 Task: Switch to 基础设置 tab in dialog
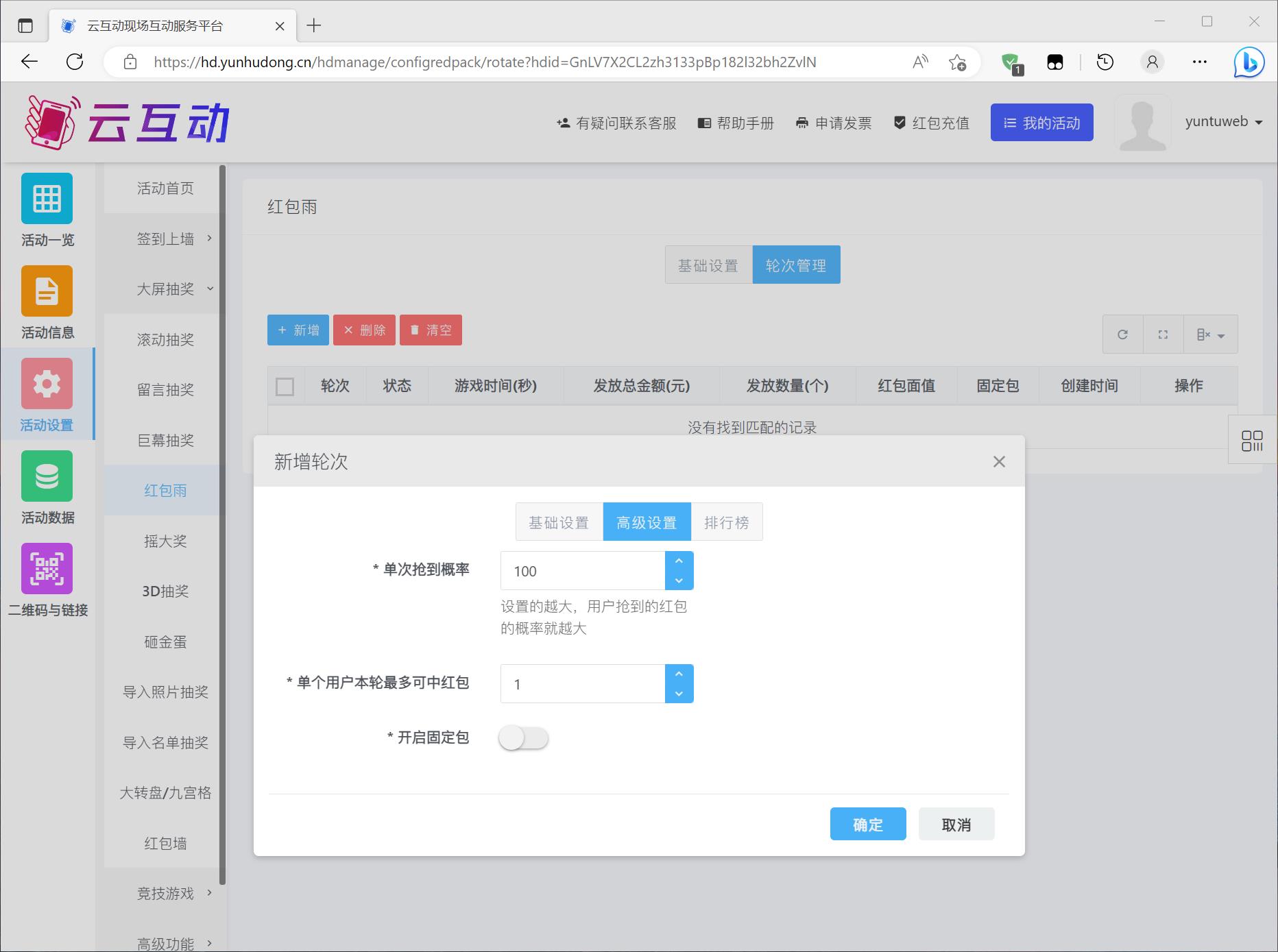point(559,522)
